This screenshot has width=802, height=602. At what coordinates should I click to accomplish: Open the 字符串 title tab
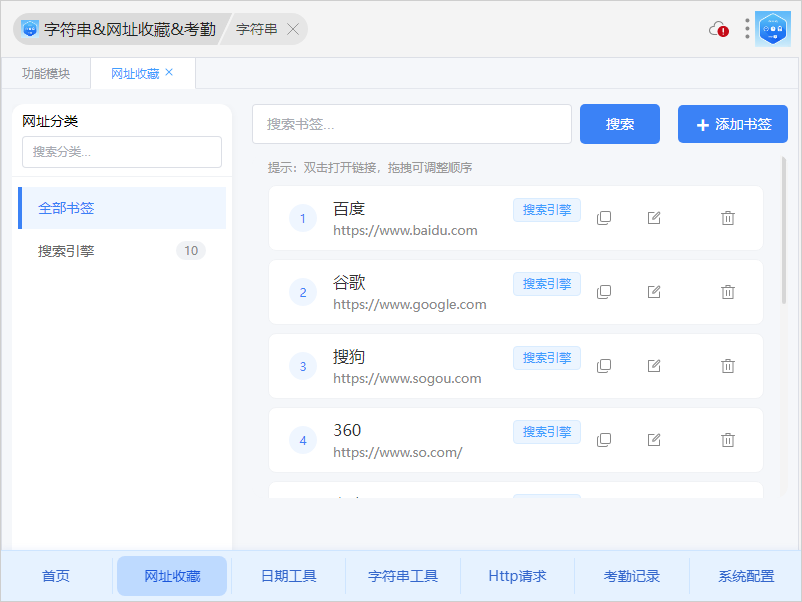257,29
